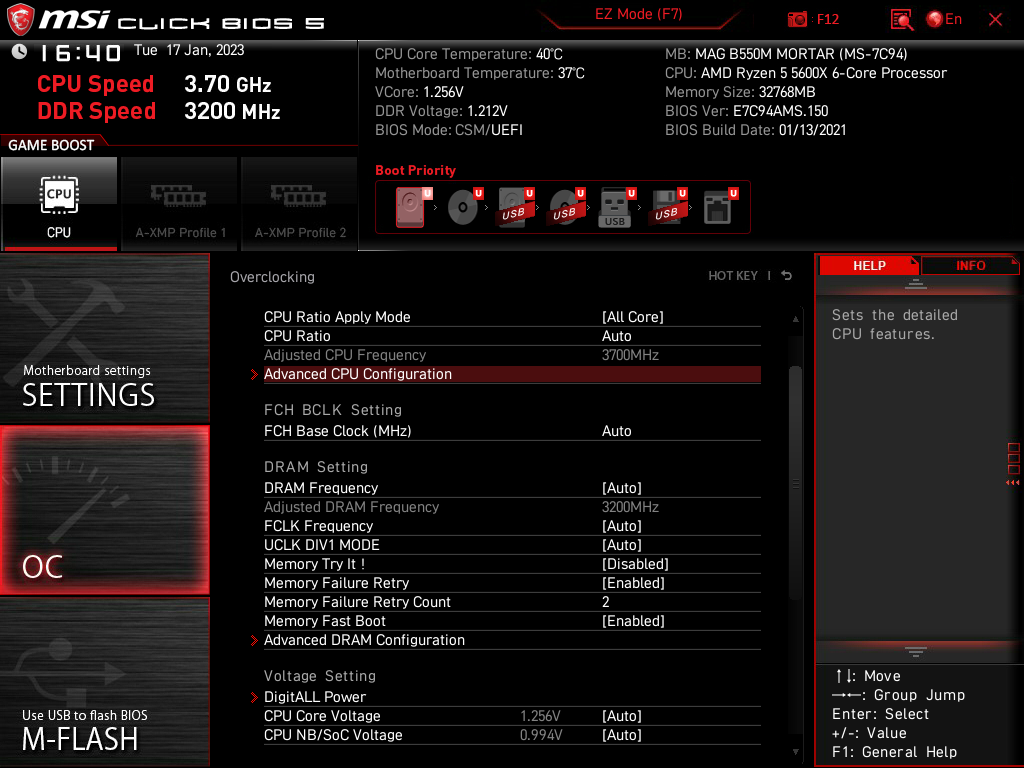Toggle the CPU Game Boost button

[x=59, y=204]
